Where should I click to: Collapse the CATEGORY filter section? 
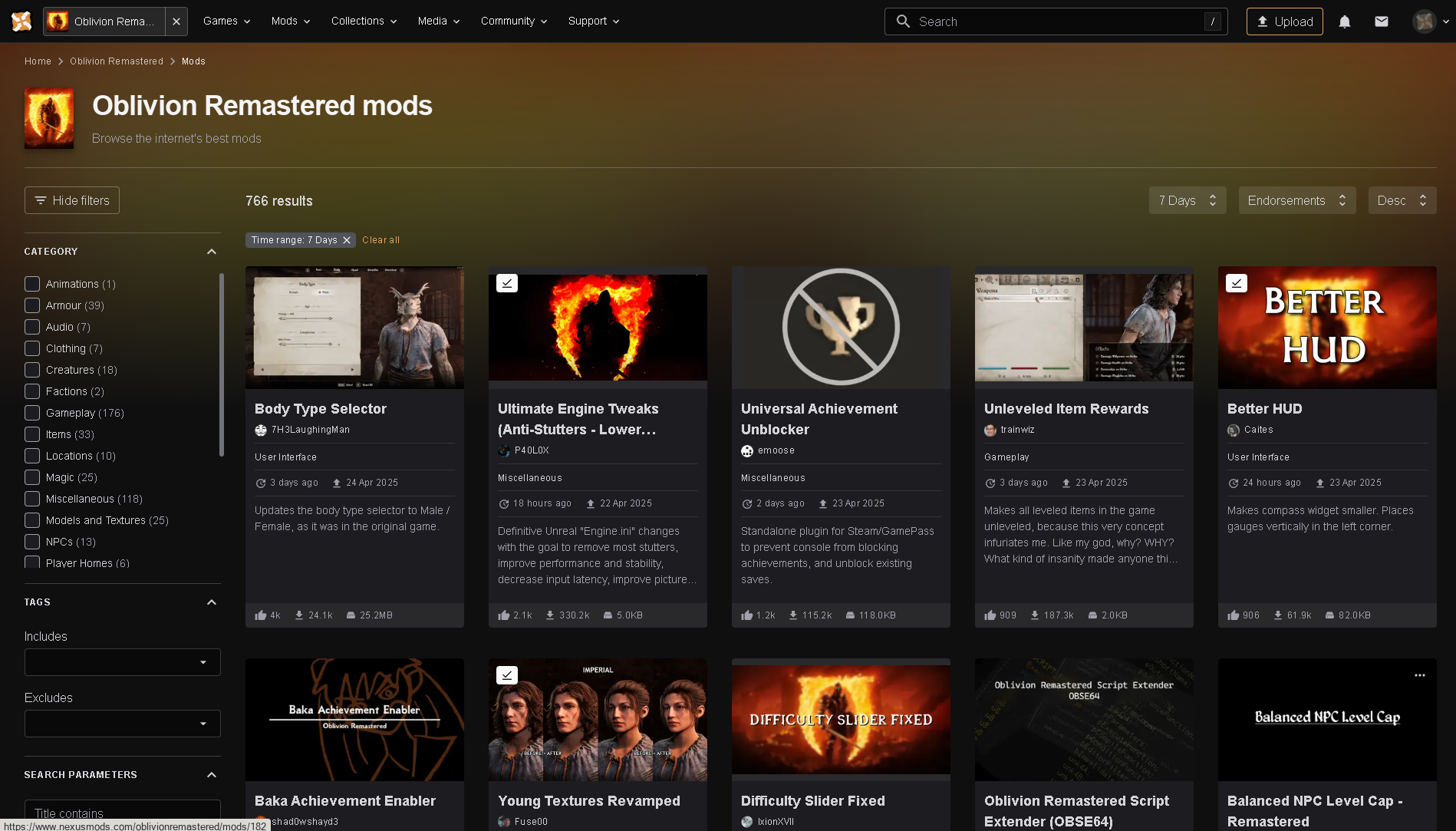tap(212, 252)
